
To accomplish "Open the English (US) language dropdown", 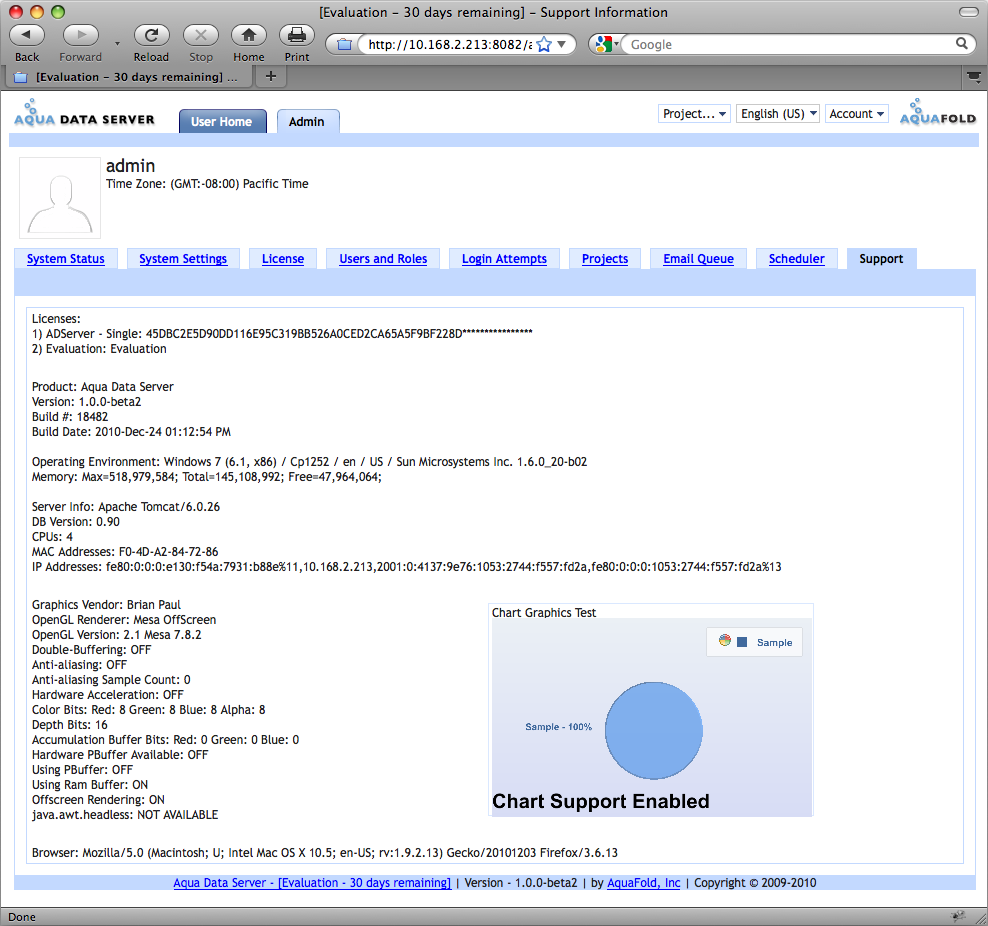I will [x=778, y=114].
